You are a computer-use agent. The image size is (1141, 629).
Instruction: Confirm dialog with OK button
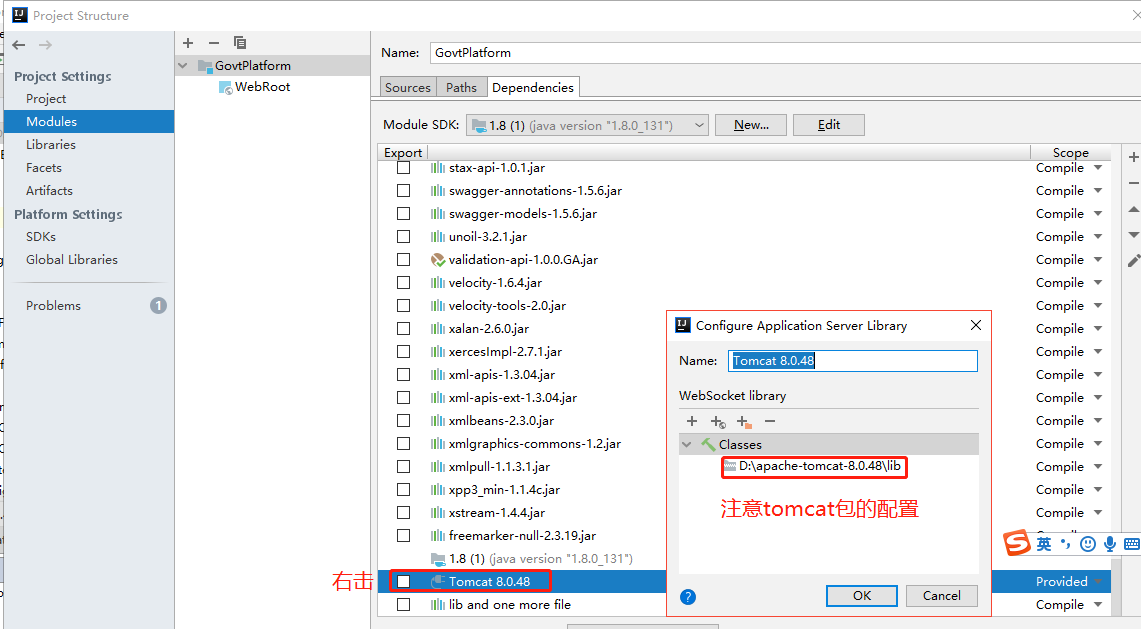(x=862, y=596)
